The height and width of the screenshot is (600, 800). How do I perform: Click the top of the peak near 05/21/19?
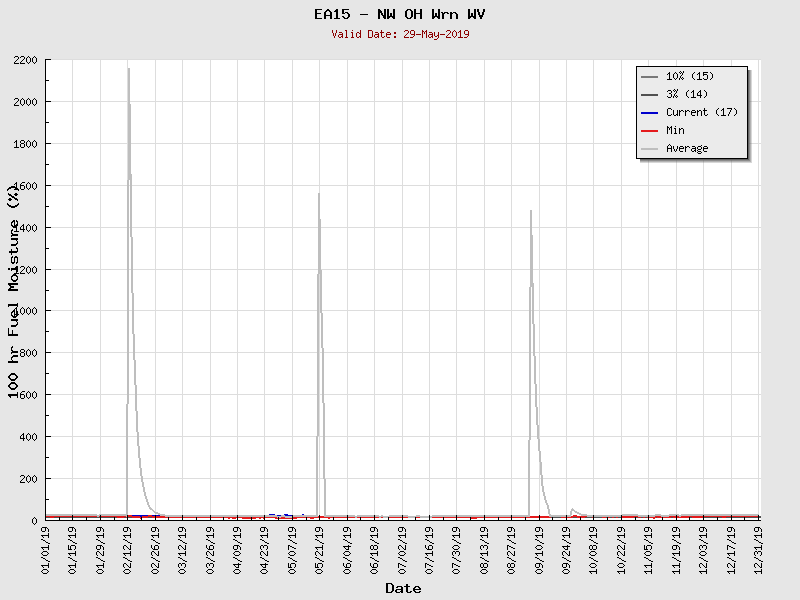point(319,195)
